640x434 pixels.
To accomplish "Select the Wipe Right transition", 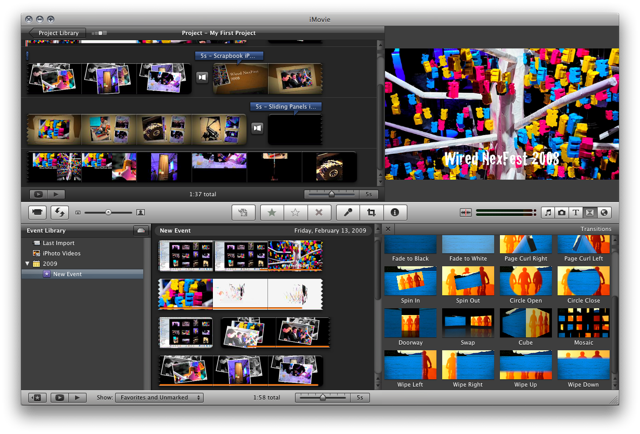I will tap(468, 369).
